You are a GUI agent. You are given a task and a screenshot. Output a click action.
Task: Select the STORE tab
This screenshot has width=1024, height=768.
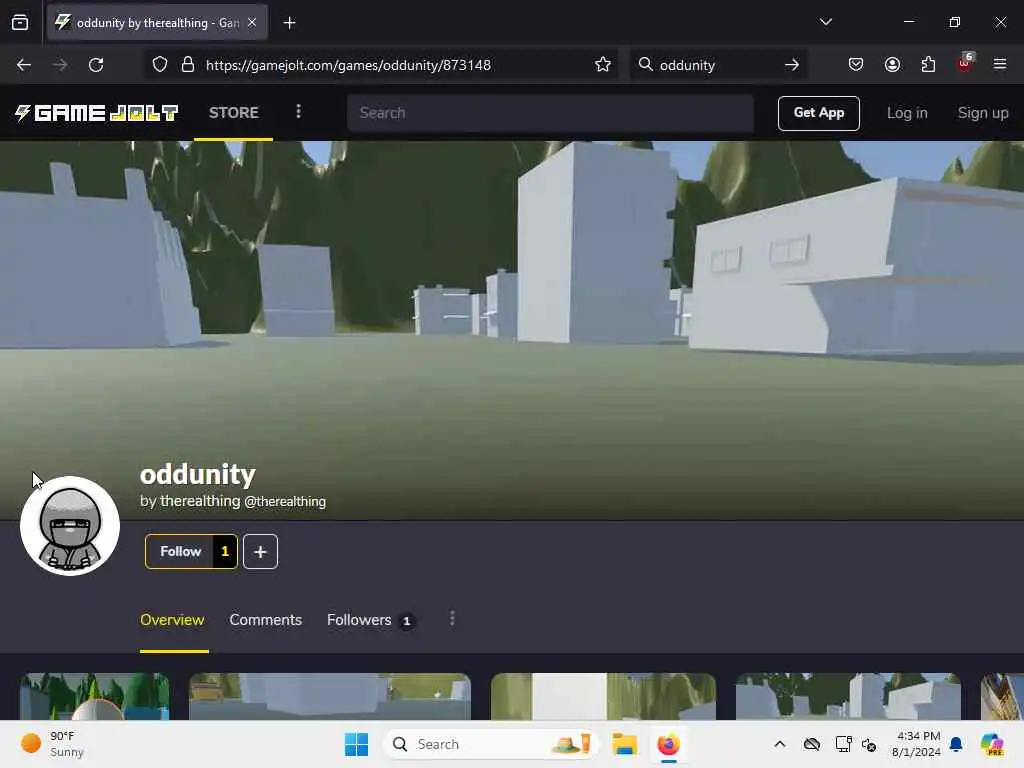tap(234, 112)
